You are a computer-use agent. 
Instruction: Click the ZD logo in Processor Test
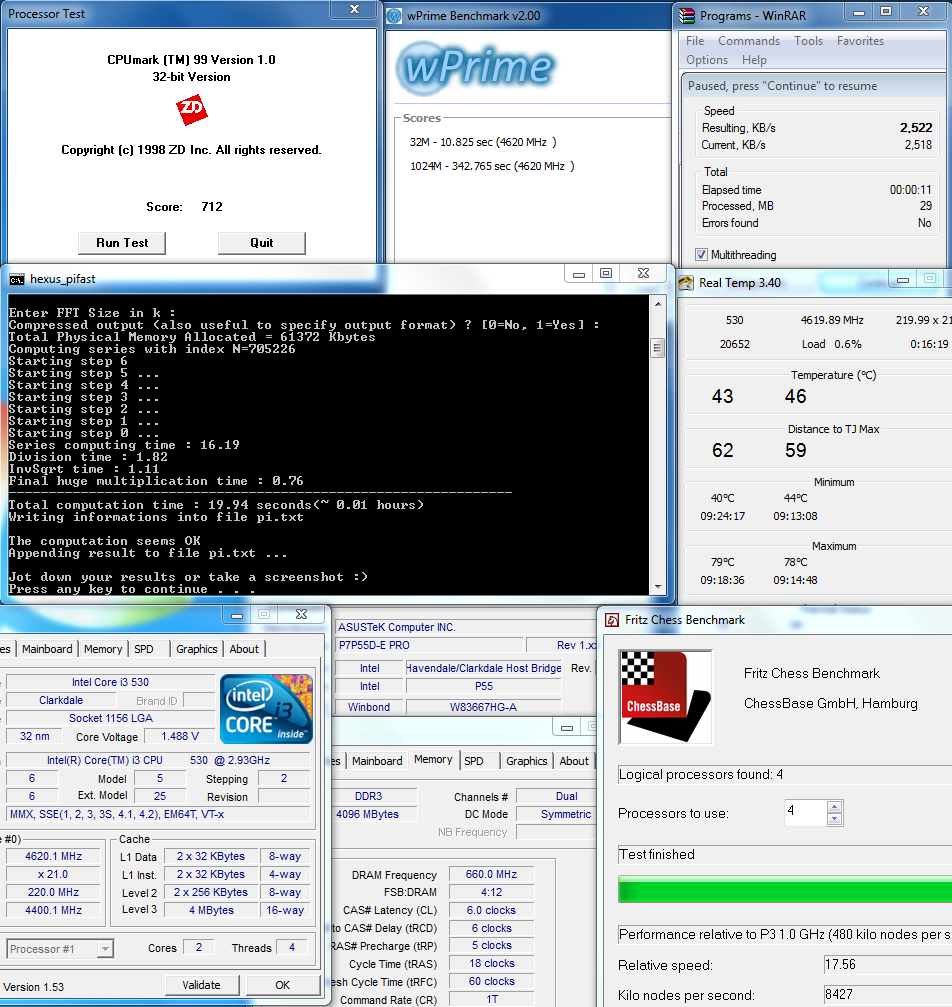tap(191, 110)
